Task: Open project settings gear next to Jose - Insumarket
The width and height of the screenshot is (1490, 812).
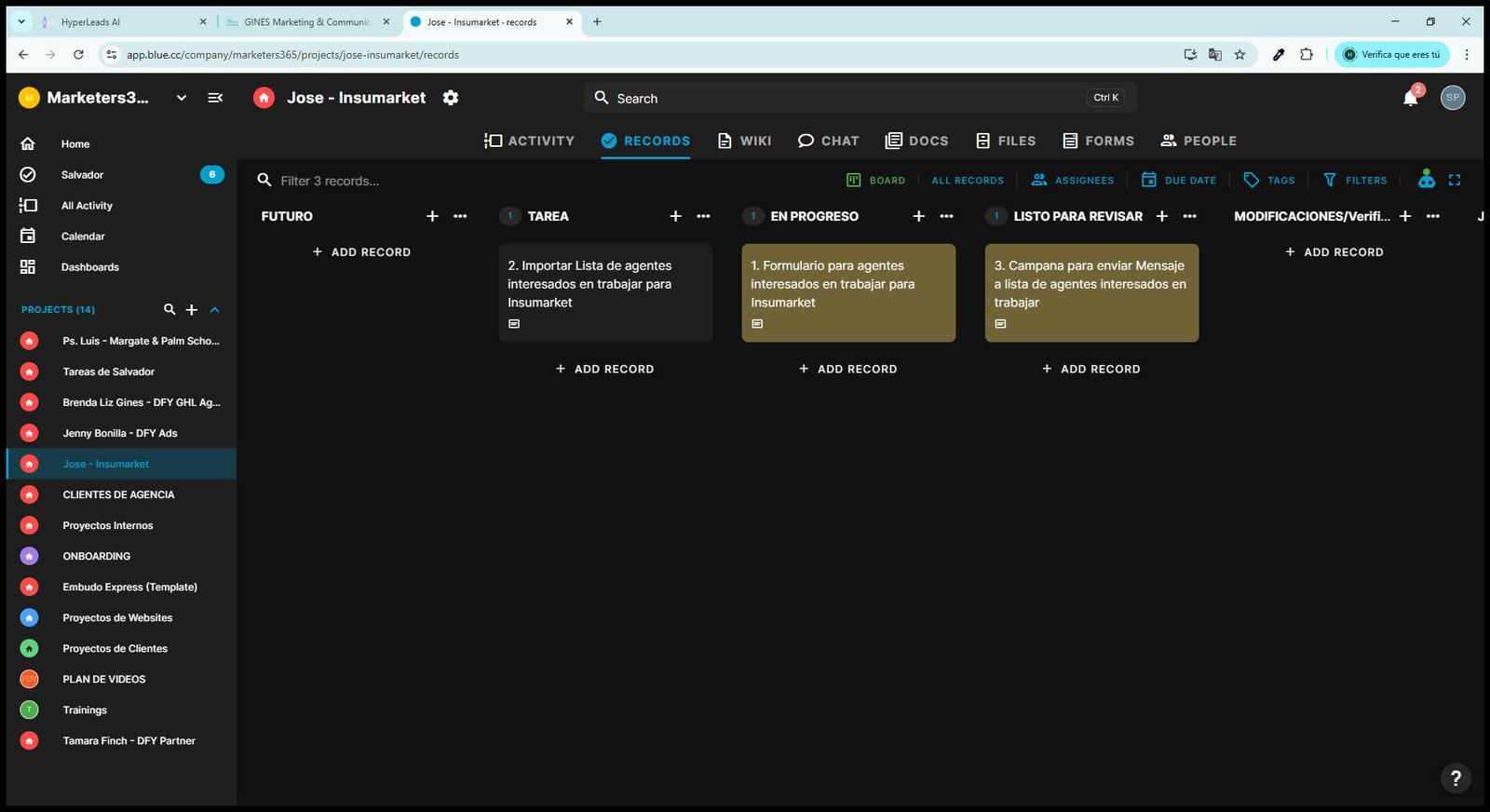Action: [x=451, y=98]
